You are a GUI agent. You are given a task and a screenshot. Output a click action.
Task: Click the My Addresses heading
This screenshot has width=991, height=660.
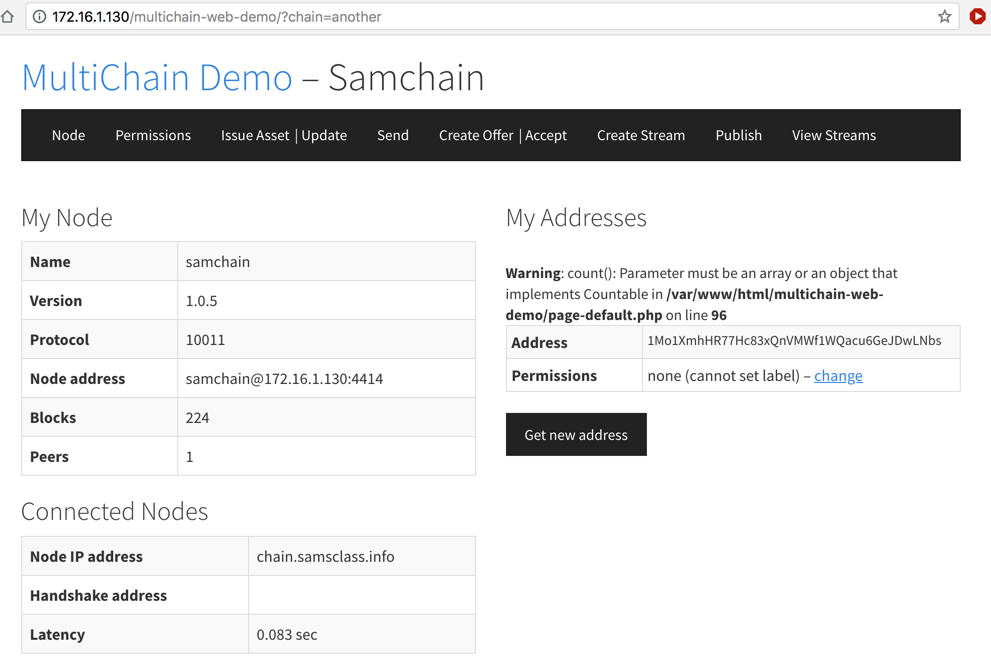pos(576,217)
